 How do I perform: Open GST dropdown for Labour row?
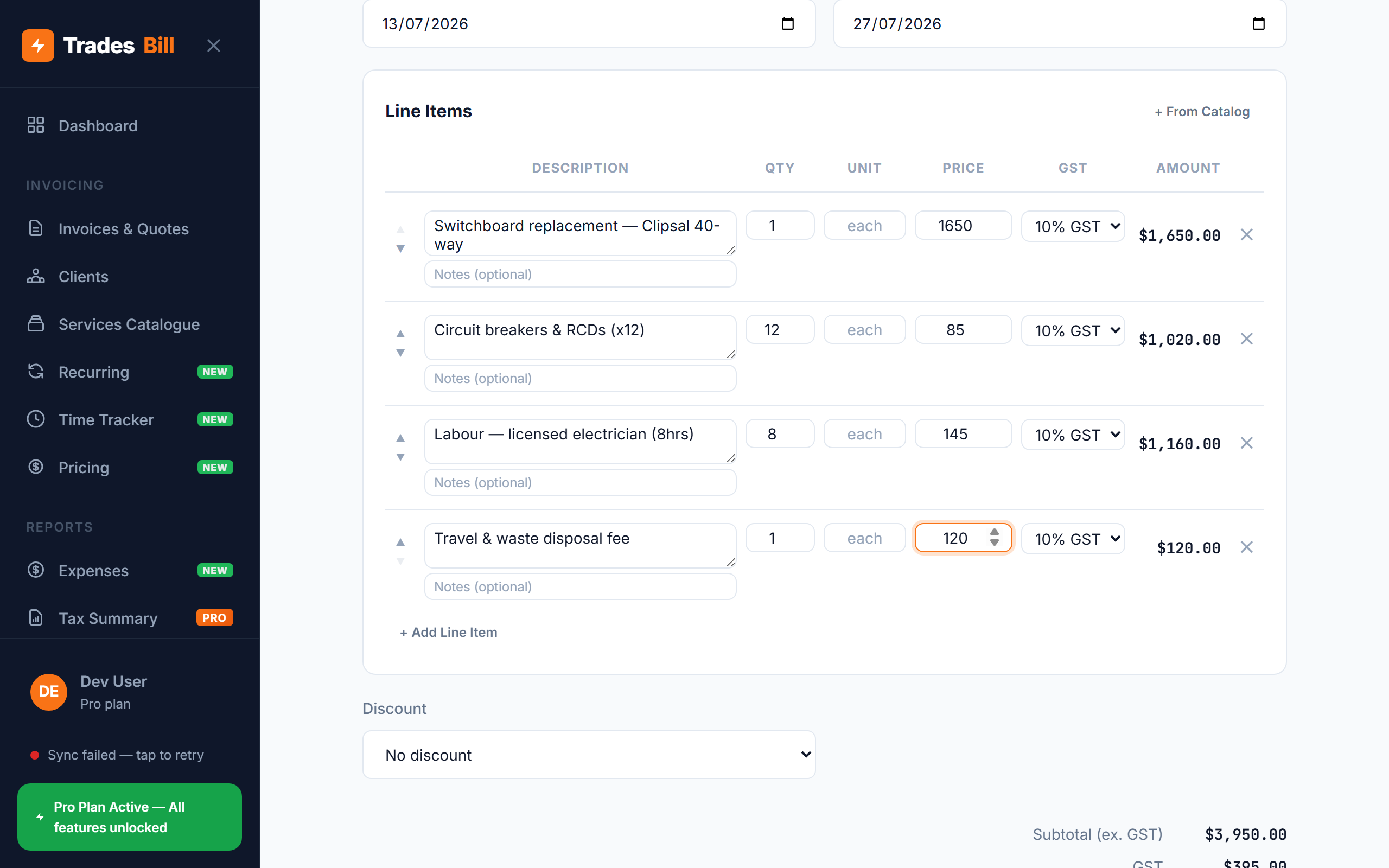pyautogui.click(x=1073, y=435)
